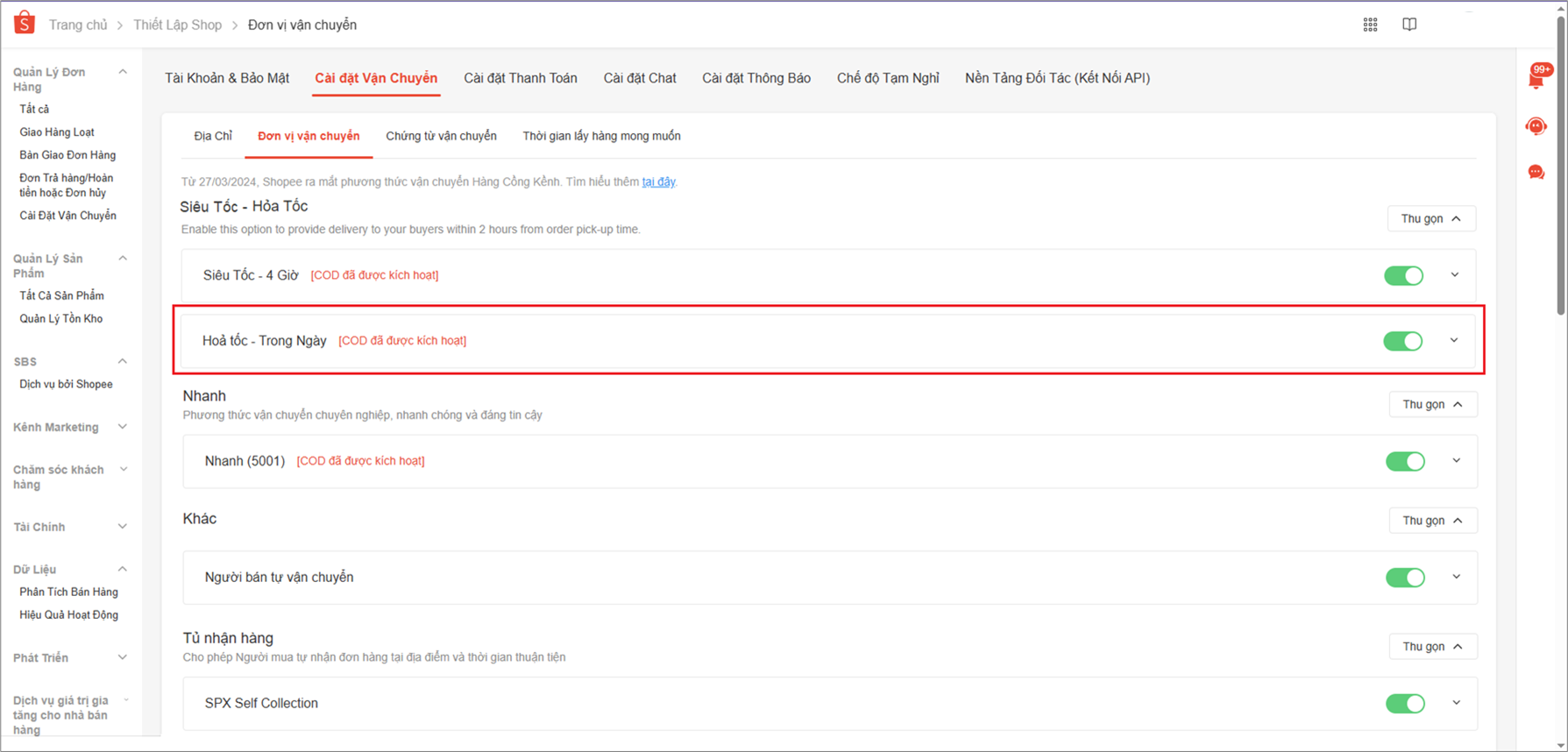Click the vertical page scrollbar

click(1560, 175)
